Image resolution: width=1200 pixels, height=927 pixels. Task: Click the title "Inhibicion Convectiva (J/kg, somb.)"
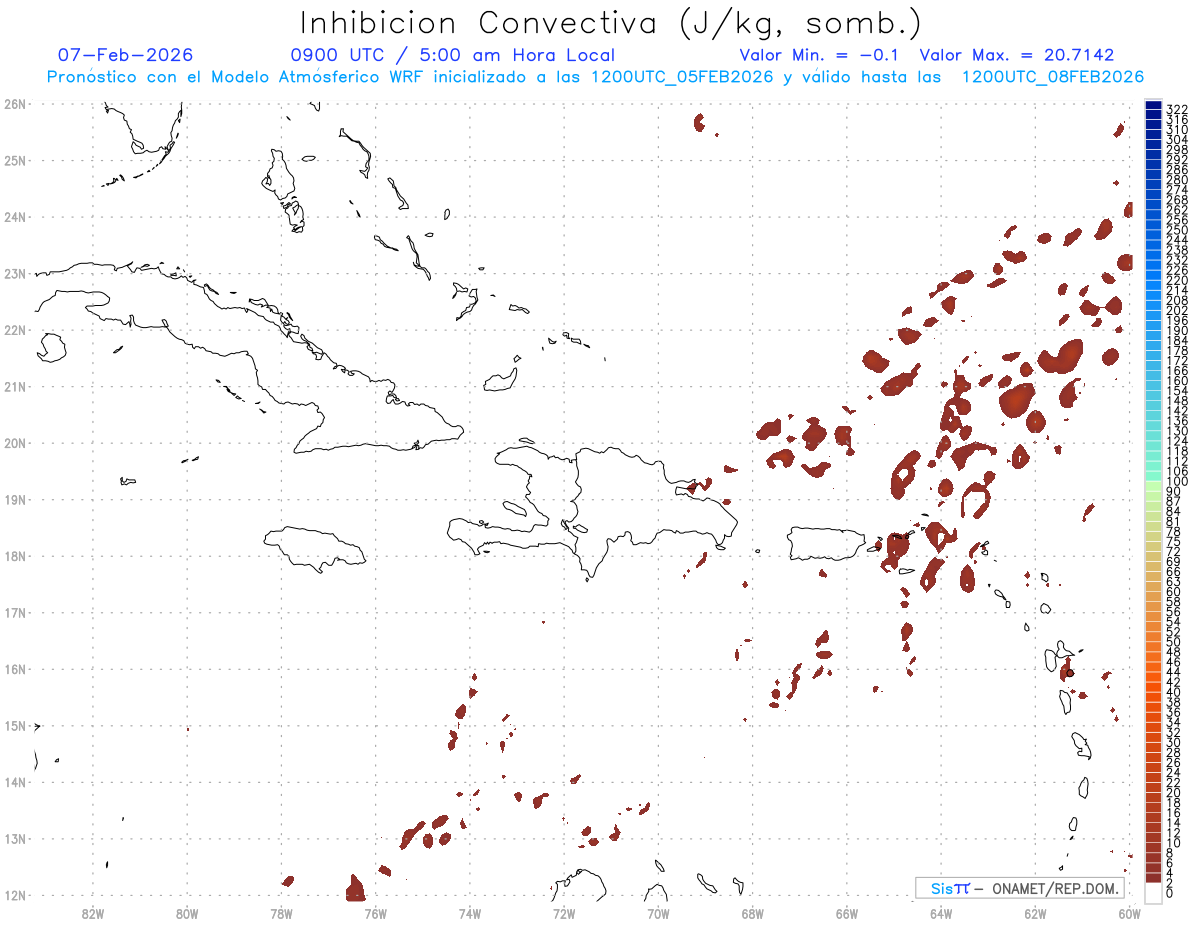(611, 23)
